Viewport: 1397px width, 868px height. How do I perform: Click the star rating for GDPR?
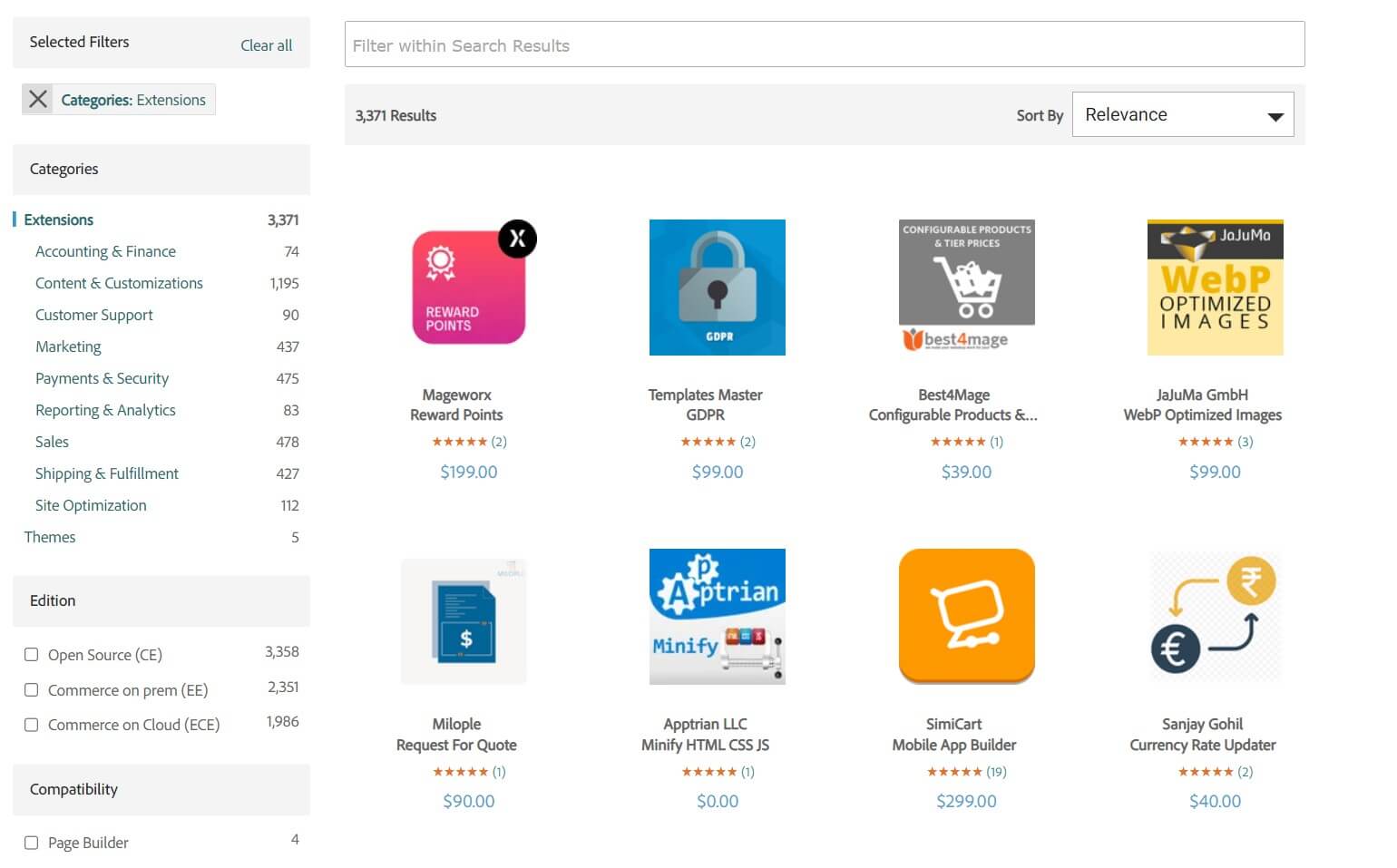click(x=708, y=442)
